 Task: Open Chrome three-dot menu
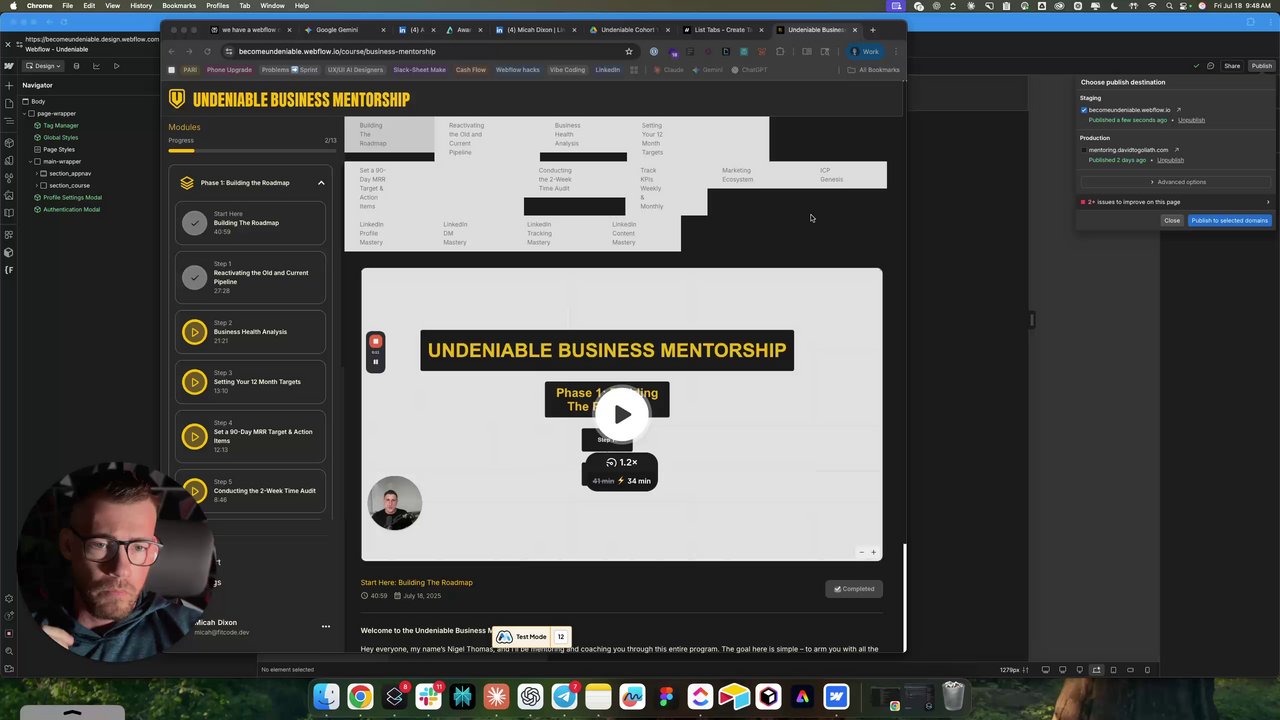coord(896,51)
